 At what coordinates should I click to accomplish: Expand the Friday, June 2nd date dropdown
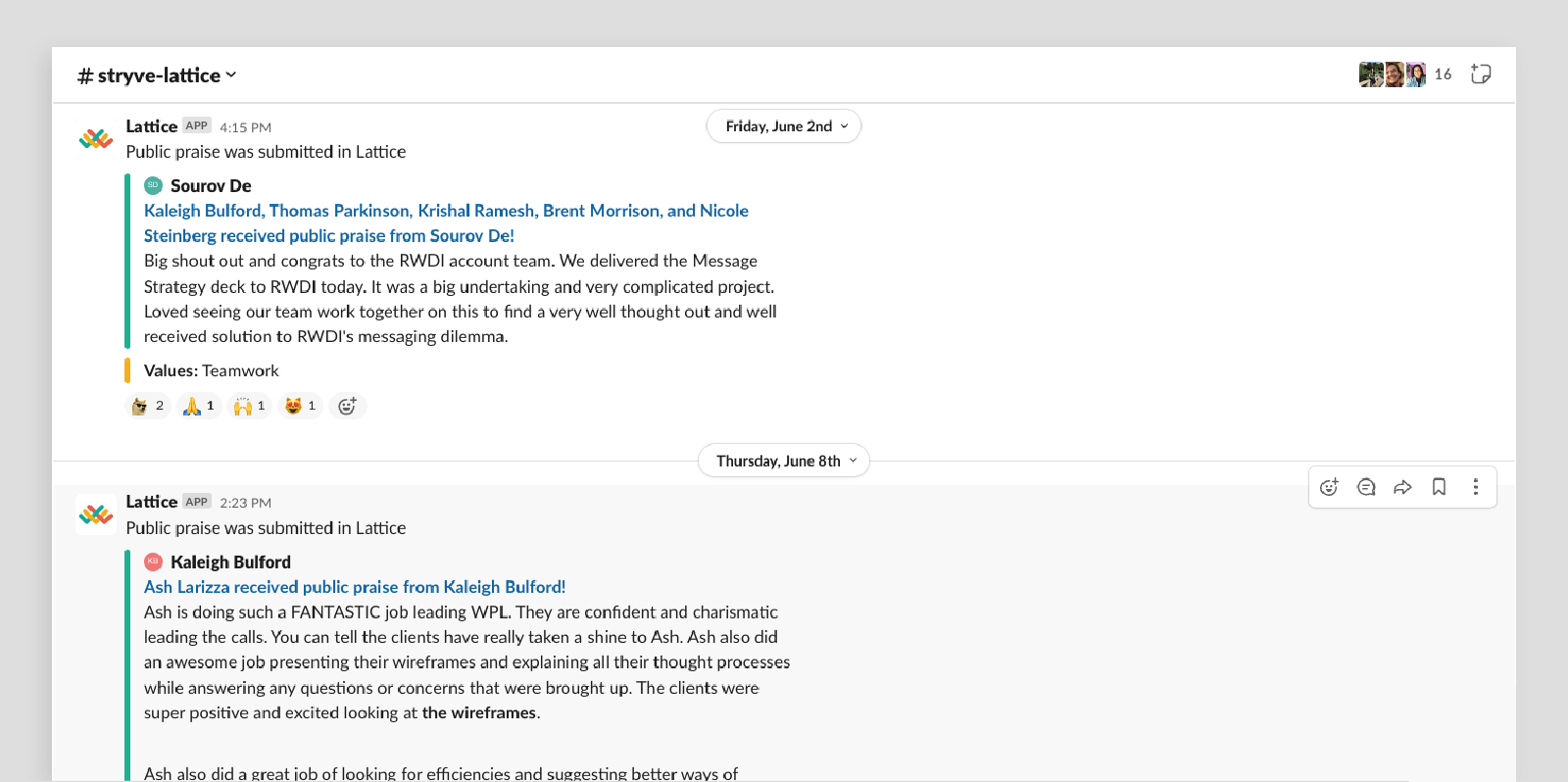pyautogui.click(x=784, y=126)
